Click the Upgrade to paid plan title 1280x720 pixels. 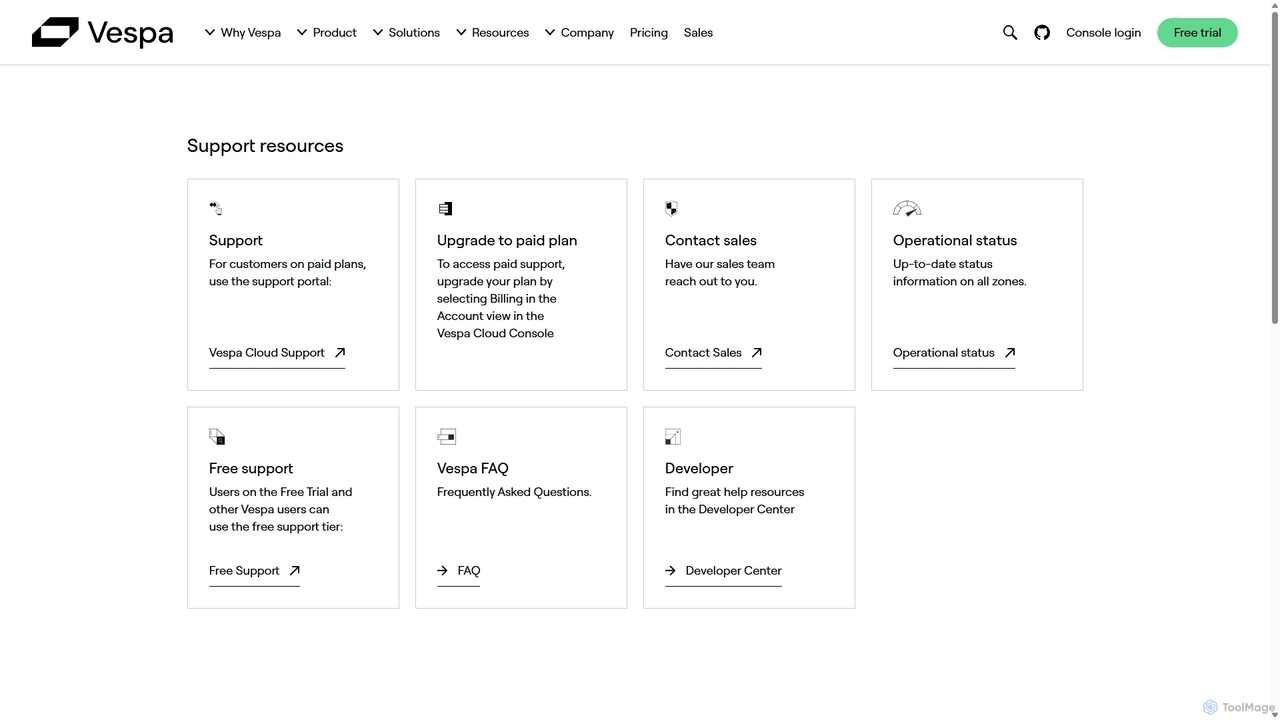pyautogui.click(x=507, y=240)
